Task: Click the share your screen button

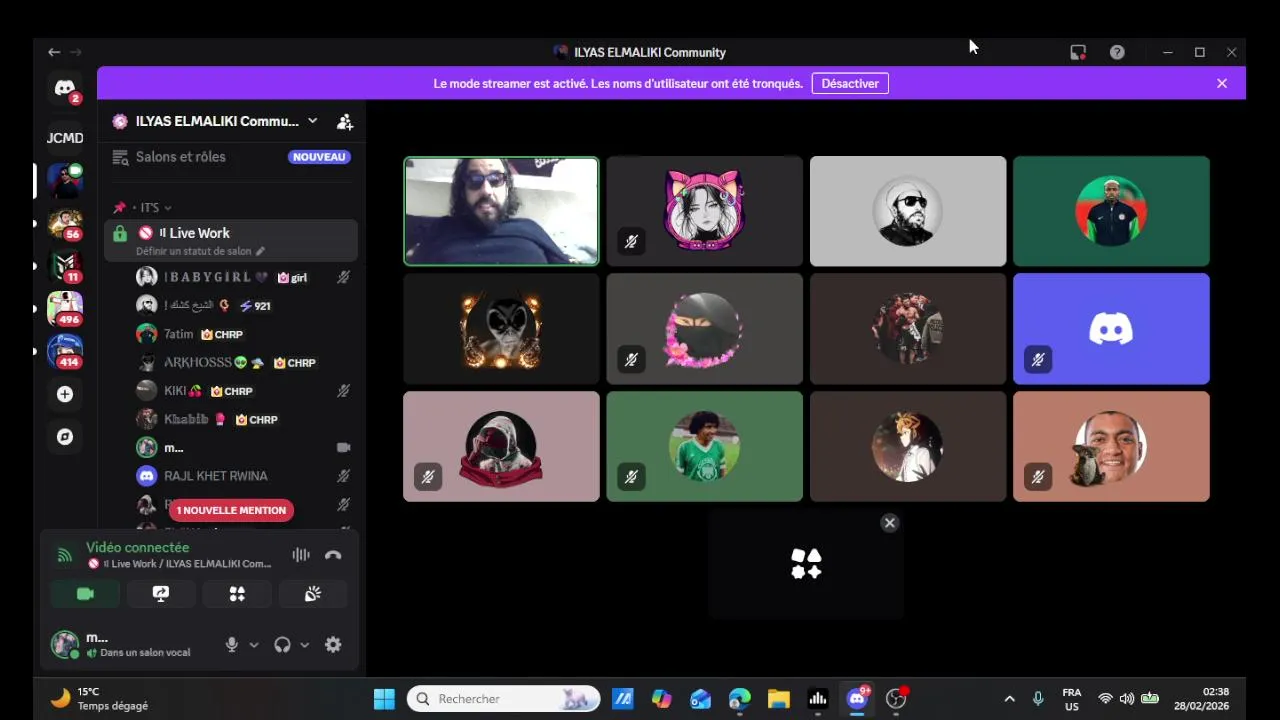Action: 161,594
